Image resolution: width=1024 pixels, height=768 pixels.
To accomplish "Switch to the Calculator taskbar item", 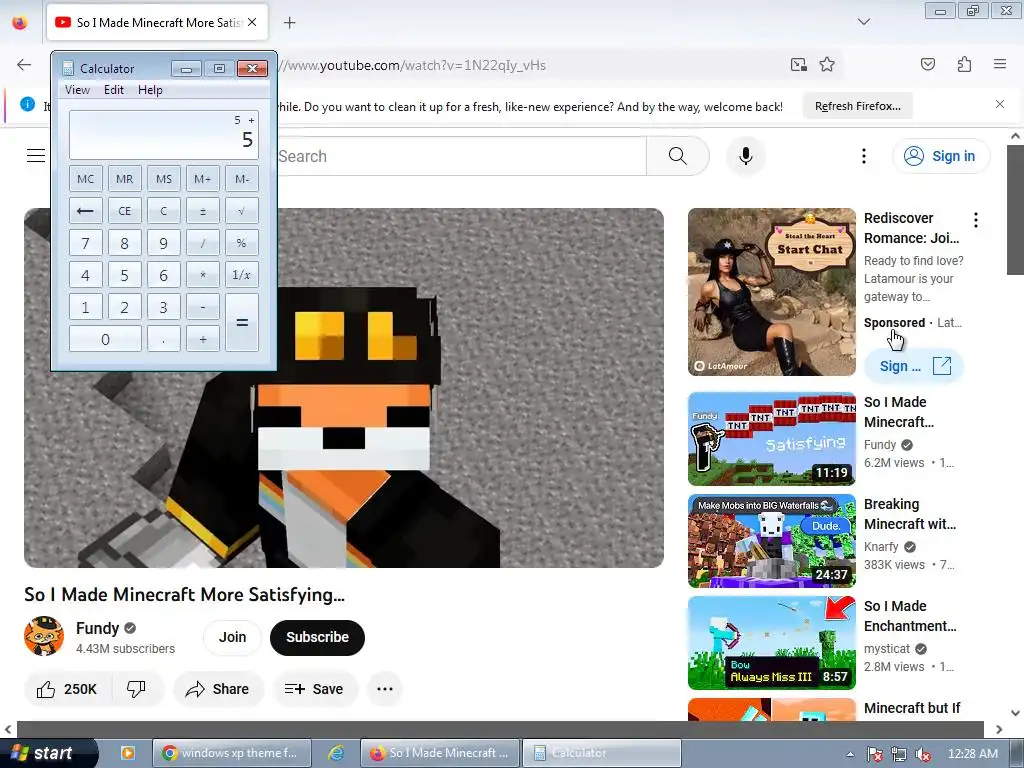I will [601, 753].
